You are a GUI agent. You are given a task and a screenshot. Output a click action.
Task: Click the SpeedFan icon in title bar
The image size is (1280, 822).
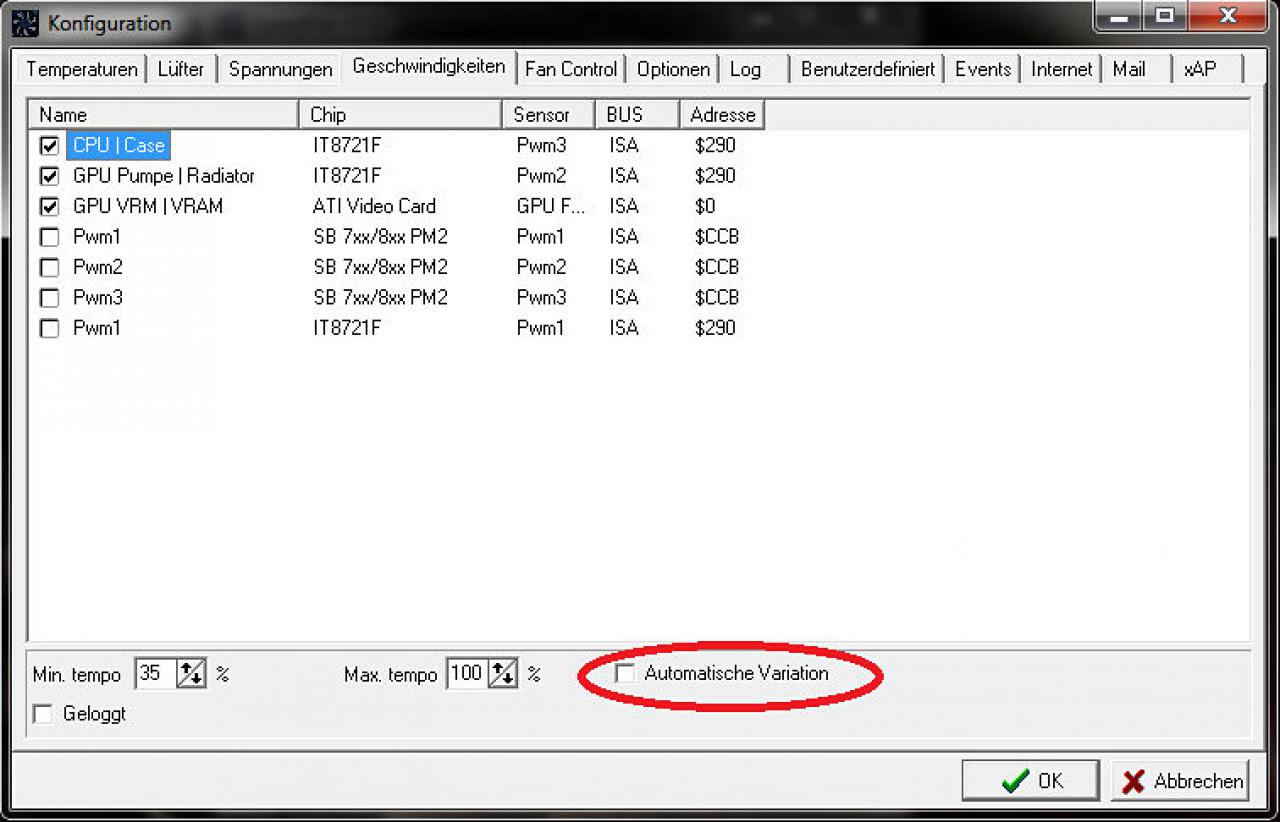(x=25, y=22)
